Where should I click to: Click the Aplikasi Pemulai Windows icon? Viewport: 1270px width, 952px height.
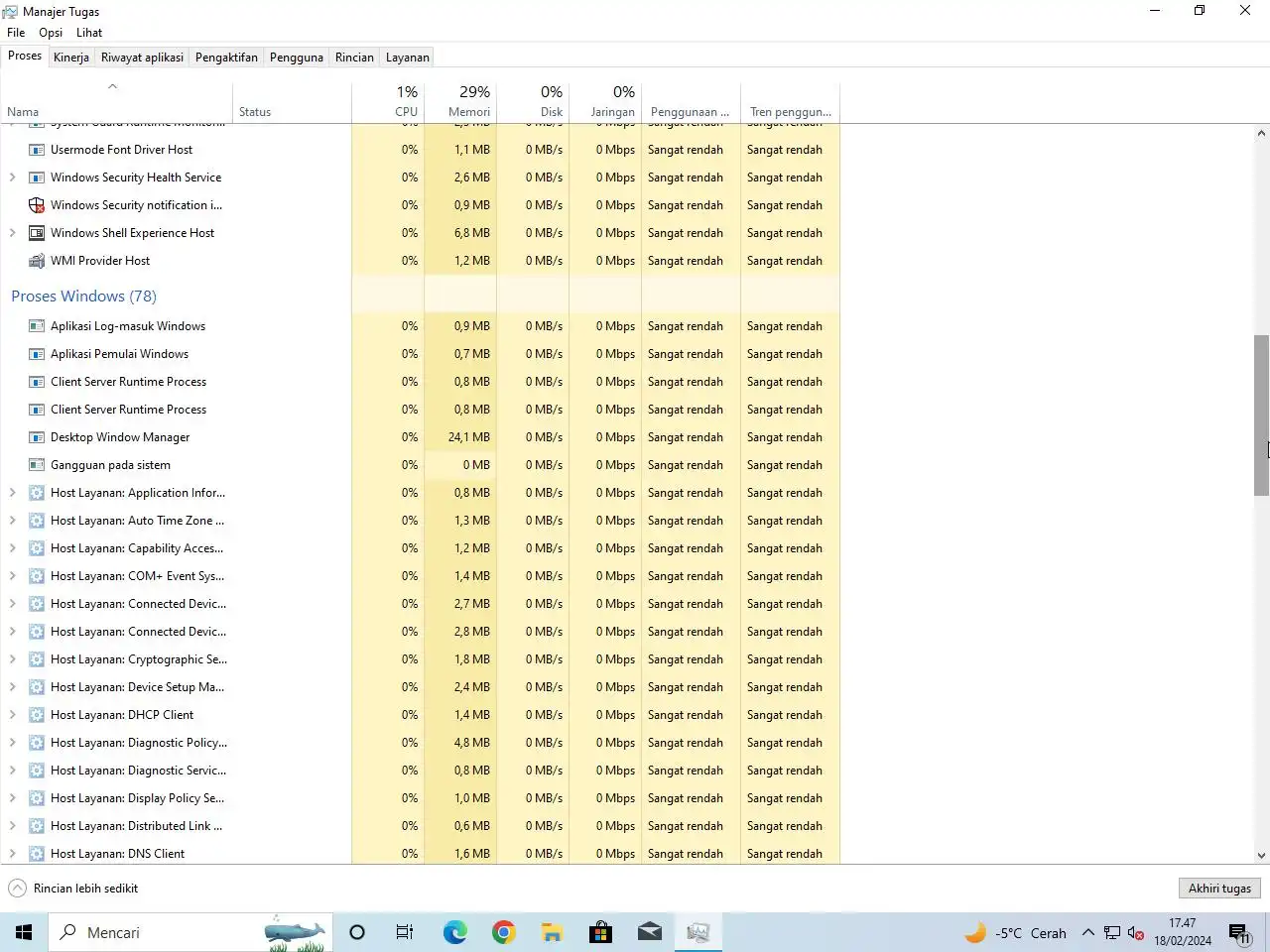pos(37,354)
